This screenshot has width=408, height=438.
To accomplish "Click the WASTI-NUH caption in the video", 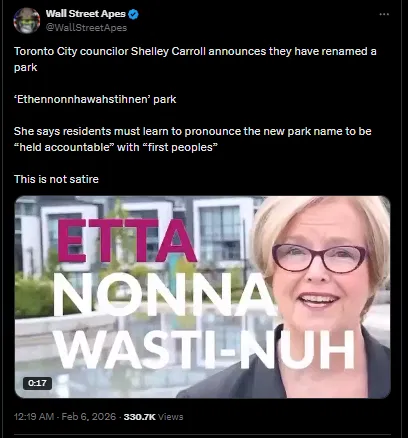I will [x=204, y=349].
